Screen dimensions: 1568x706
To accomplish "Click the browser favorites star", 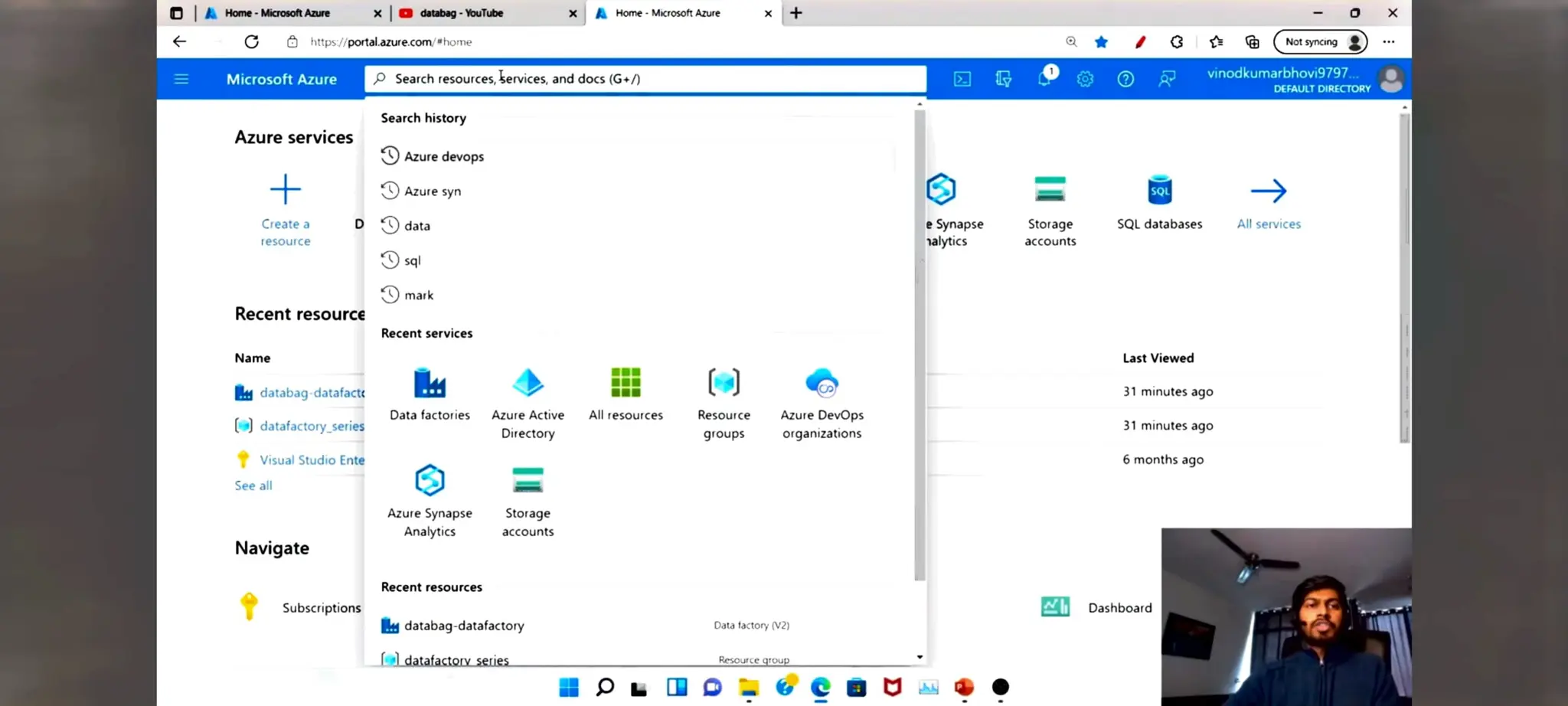I will (1101, 42).
